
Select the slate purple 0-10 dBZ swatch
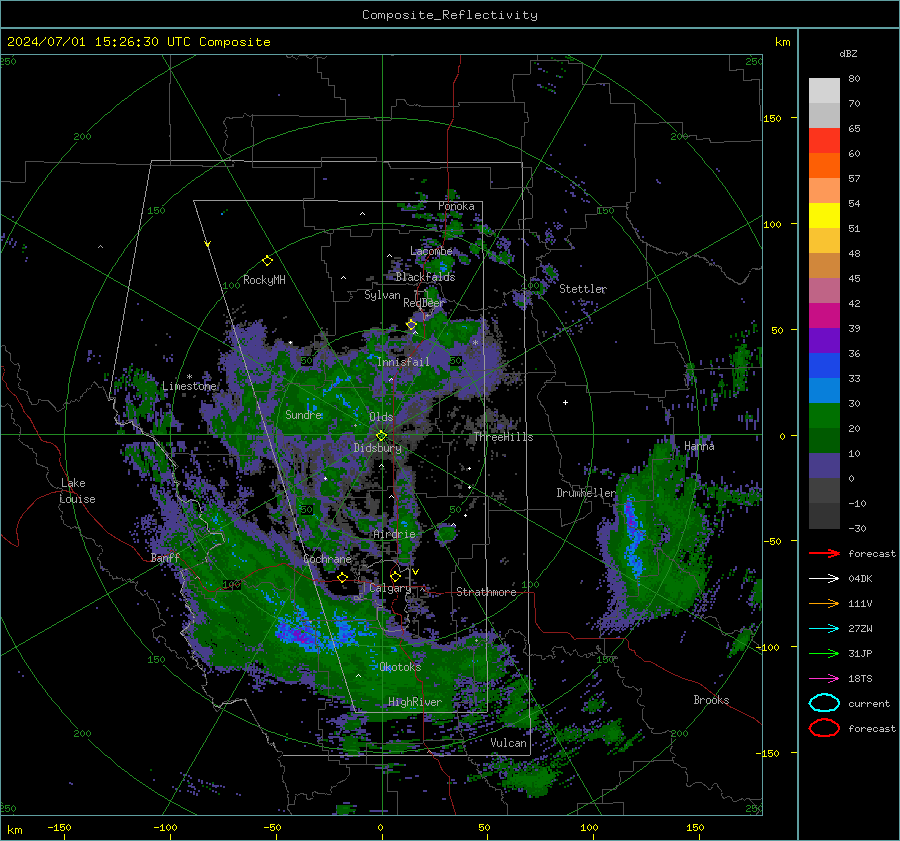(824, 466)
